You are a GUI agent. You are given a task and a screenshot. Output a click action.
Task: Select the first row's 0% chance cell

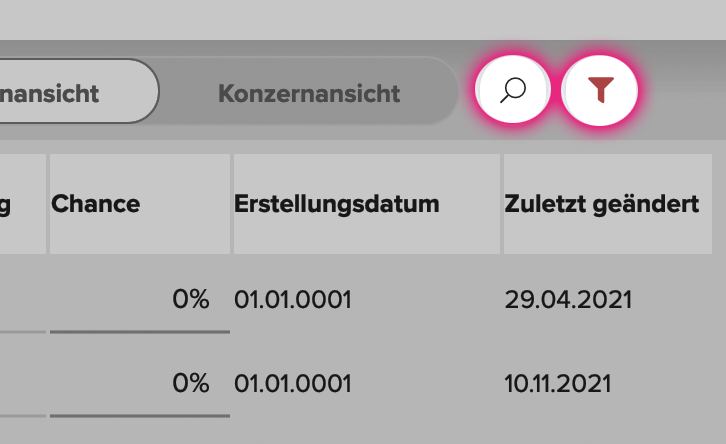(191, 299)
